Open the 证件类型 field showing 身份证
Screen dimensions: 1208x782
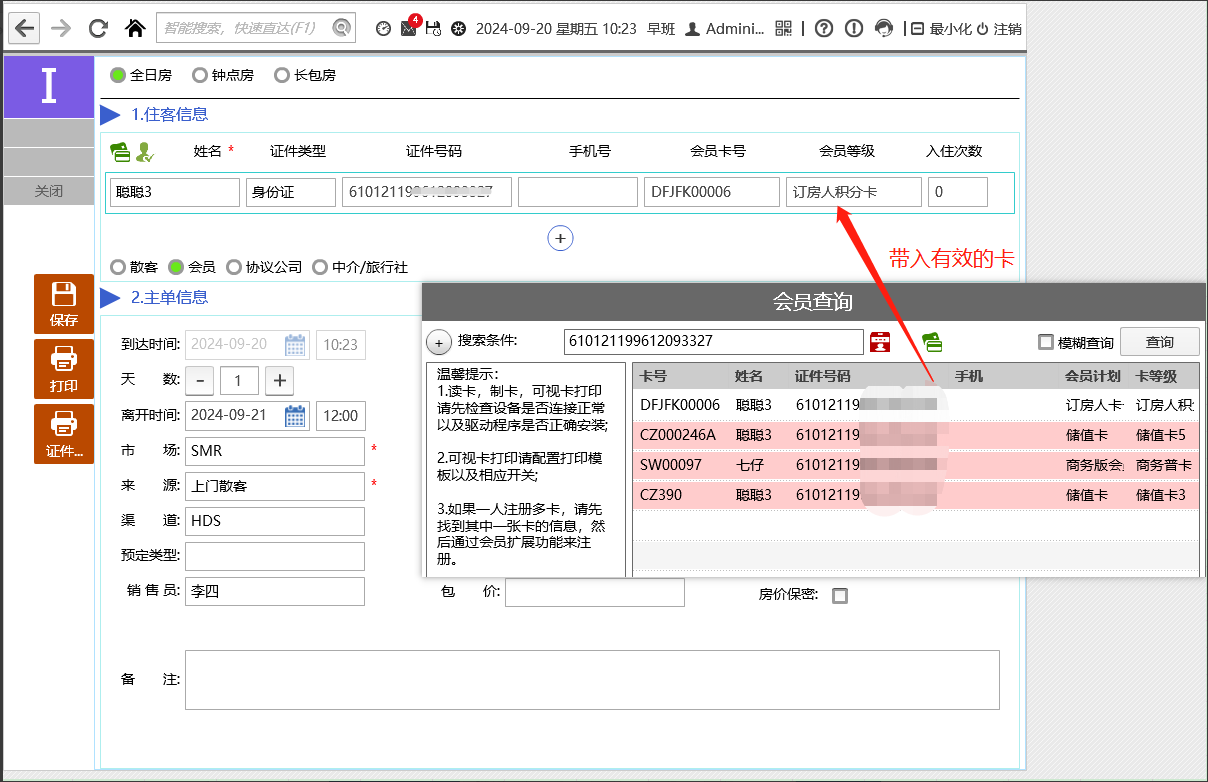[291, 192]
